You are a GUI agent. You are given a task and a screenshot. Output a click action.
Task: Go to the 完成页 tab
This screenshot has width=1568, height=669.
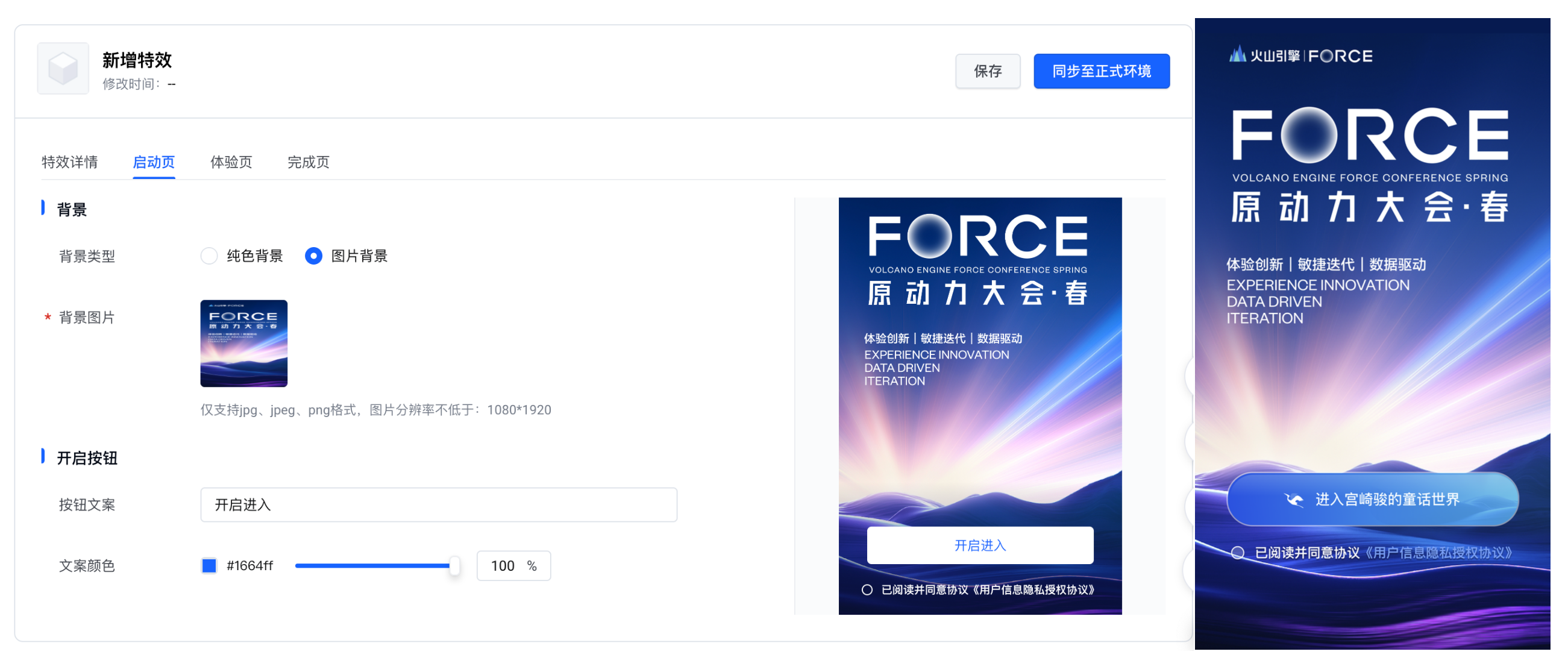coord(308,162)
